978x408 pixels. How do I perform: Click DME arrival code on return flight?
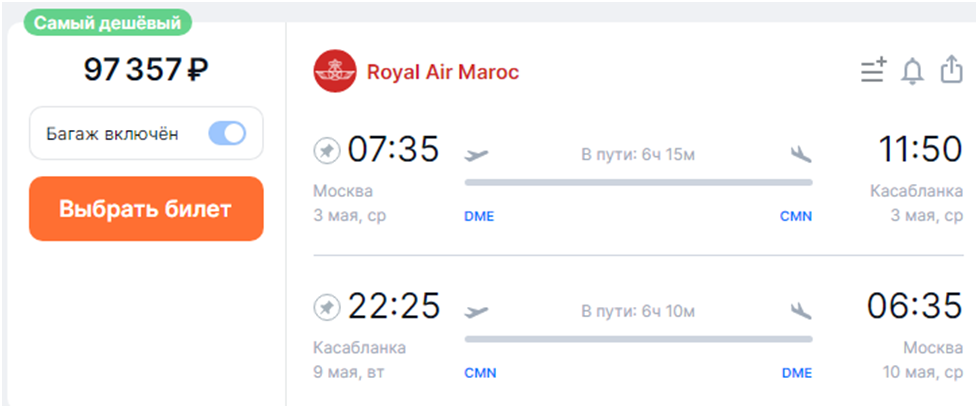click(796, 372)
